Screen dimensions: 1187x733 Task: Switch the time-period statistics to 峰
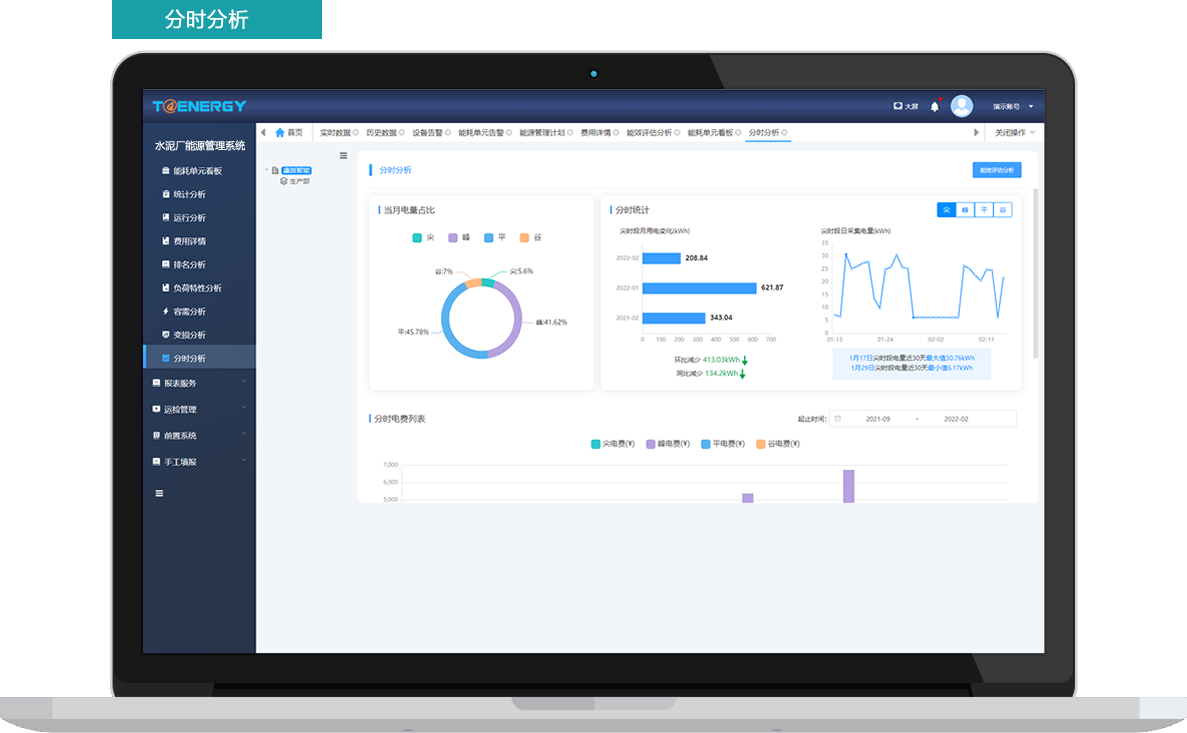[965, 210]
